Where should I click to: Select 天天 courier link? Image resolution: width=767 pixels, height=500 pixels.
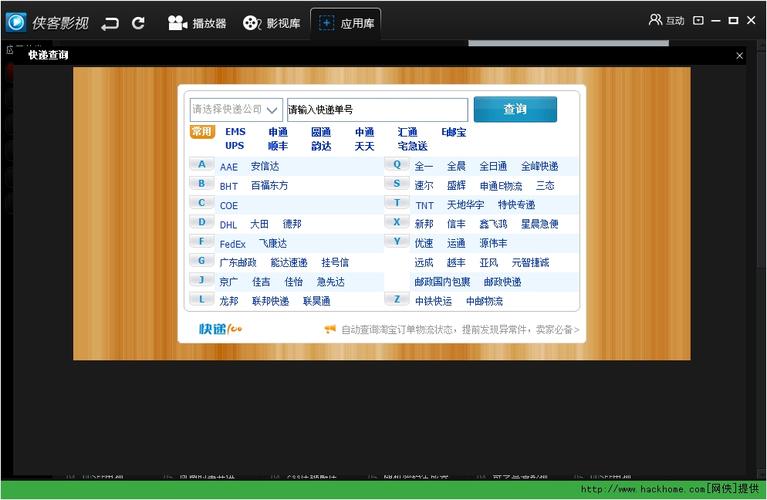point(364,146)
